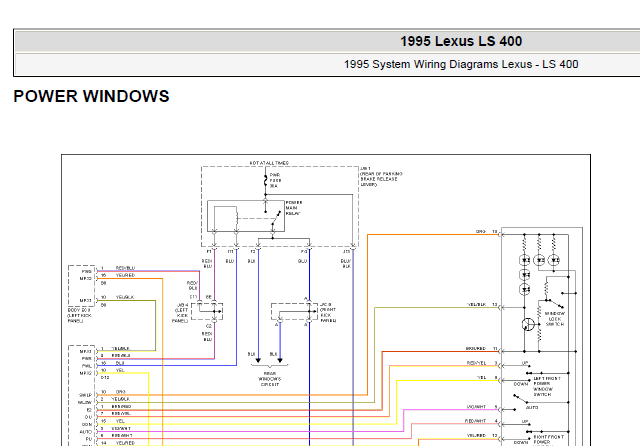Click the 'VIO/WHT' wire label at pin 5 on right

(x=476, y=407)
